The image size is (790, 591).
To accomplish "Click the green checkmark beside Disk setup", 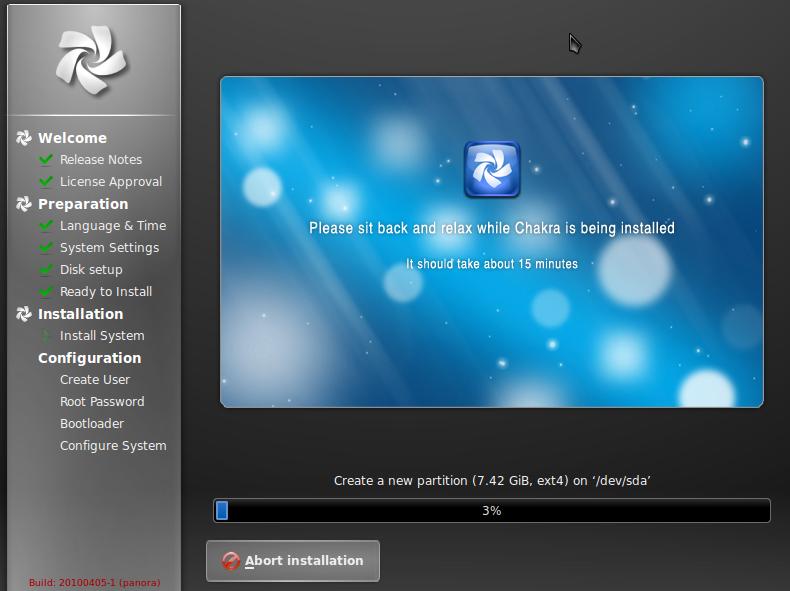I will pyautogui.click(x=45, y=270).
